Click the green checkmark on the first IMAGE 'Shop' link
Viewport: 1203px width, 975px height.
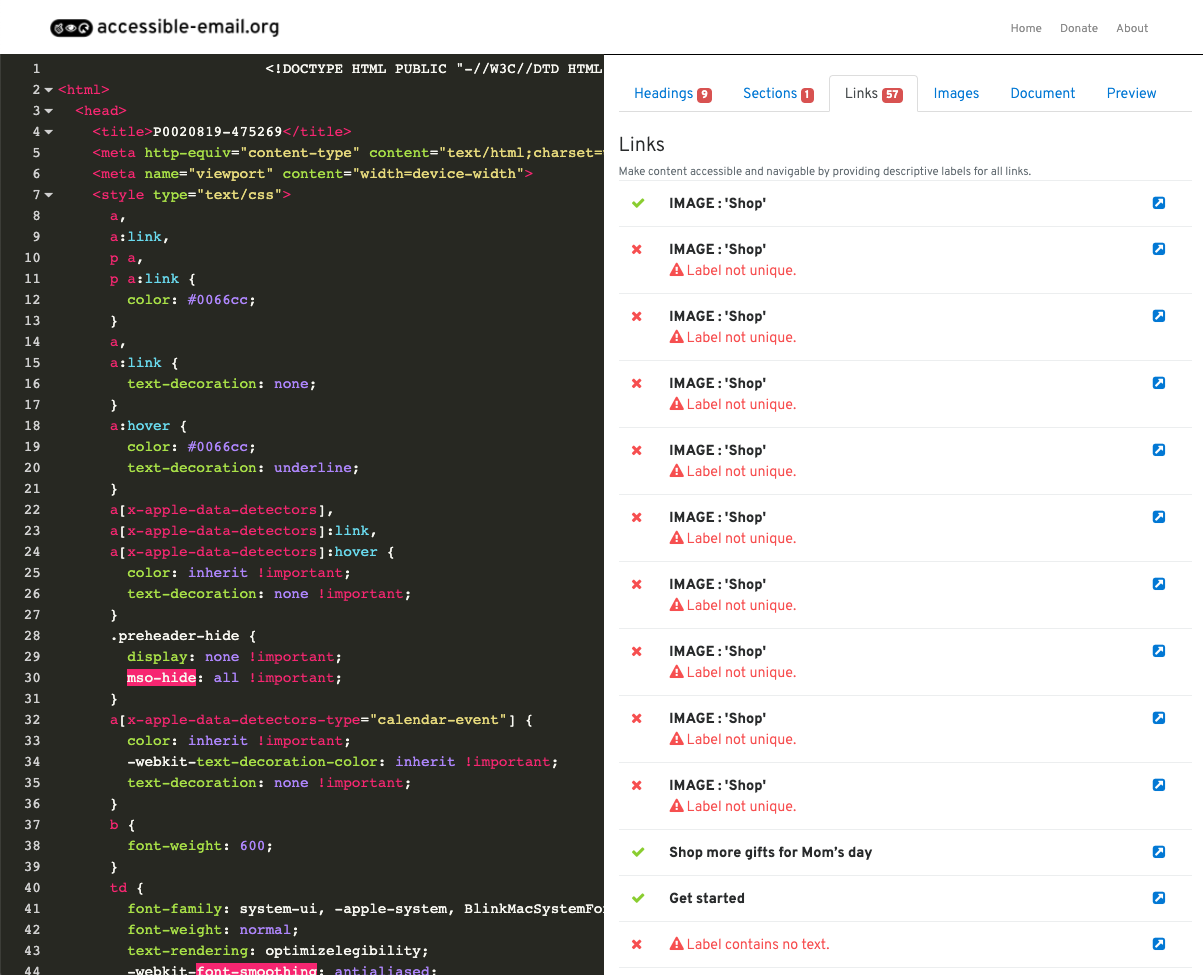(638, 203)
